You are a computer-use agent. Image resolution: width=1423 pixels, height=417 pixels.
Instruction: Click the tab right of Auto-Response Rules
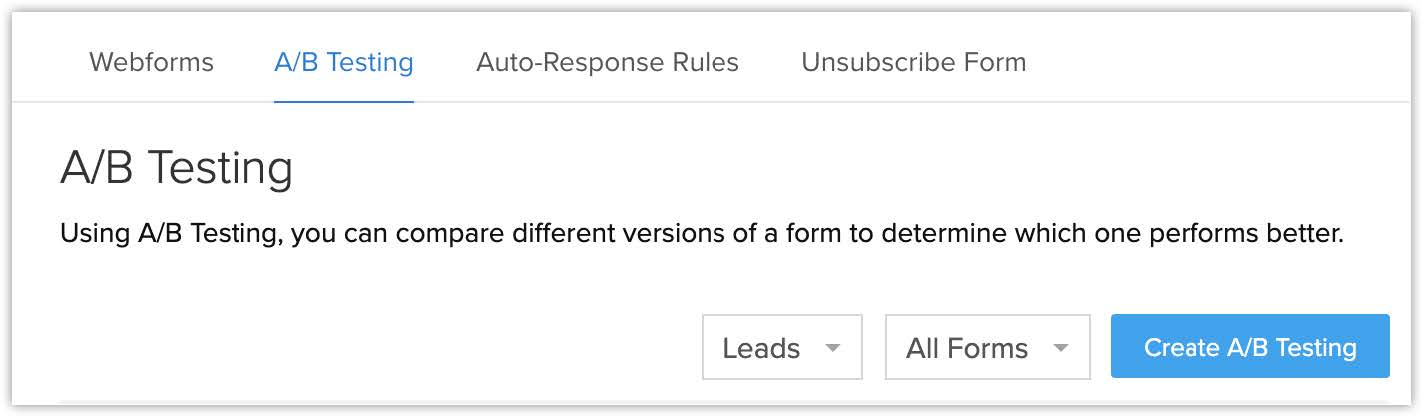[x=913, y=62]
